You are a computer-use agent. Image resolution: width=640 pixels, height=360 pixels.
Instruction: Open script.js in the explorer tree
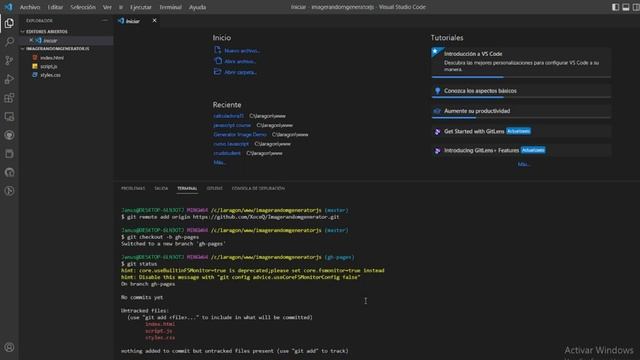click(x=49, y=66)
